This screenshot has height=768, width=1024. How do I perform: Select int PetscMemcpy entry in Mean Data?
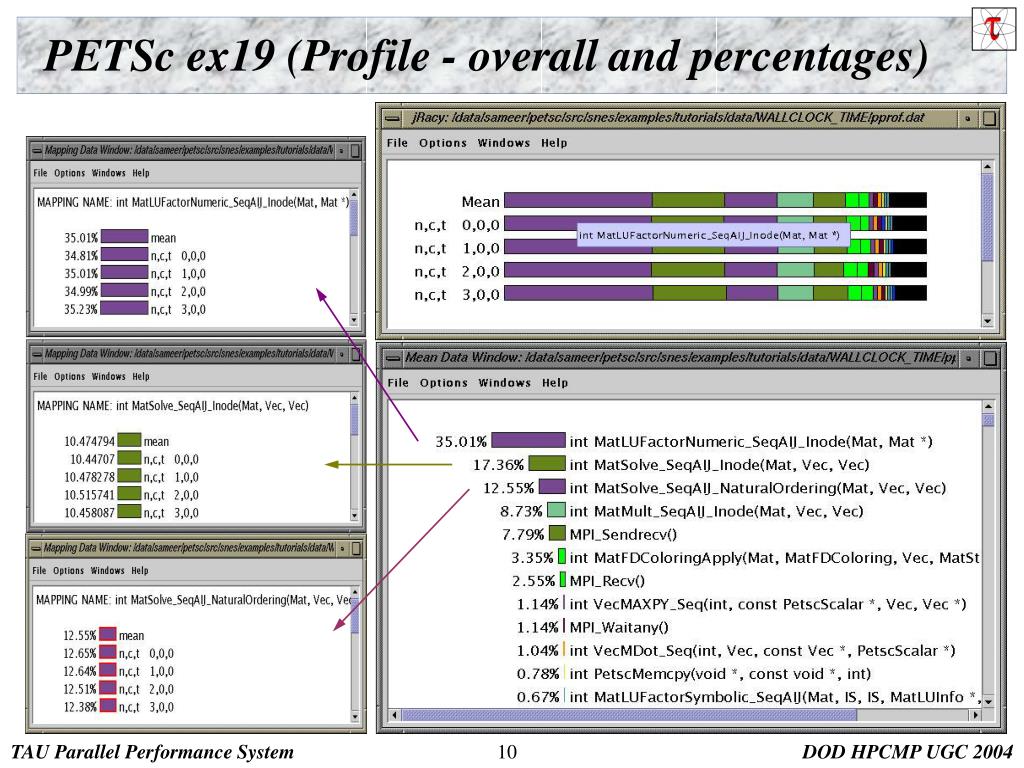(x=720, y=673)
